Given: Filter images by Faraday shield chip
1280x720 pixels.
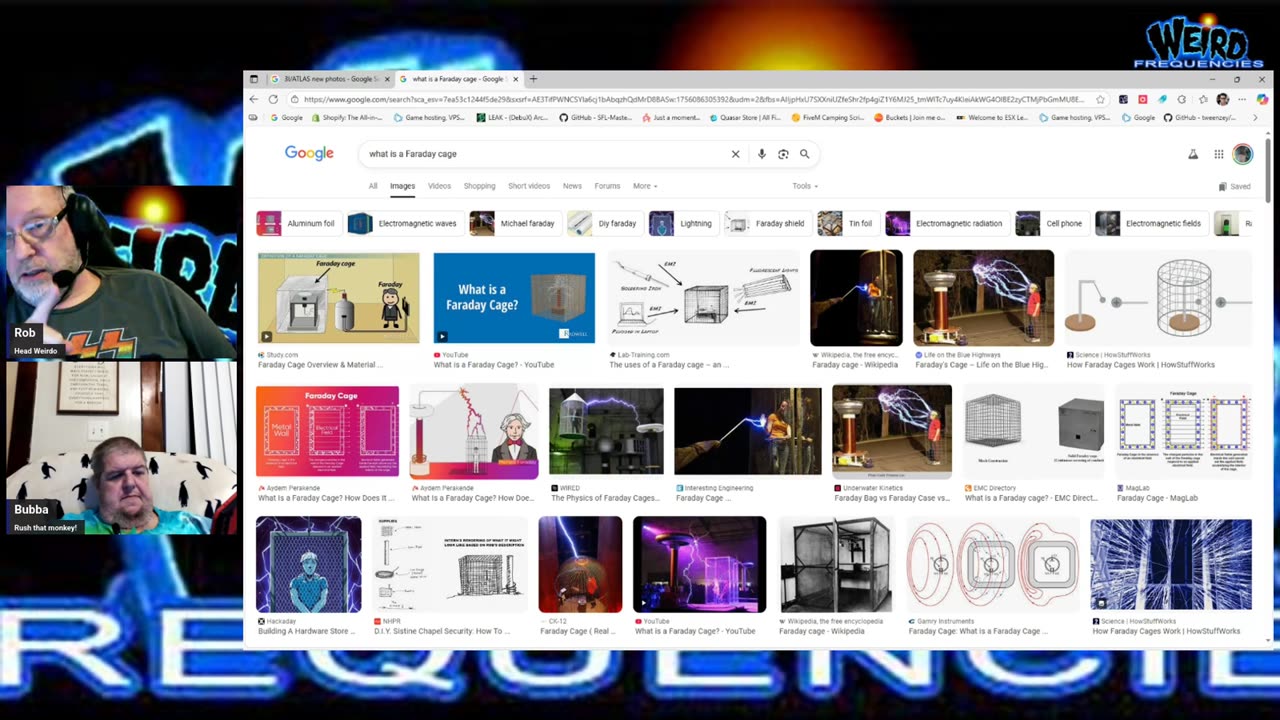Looking at the screenshot, I should 767,223.
